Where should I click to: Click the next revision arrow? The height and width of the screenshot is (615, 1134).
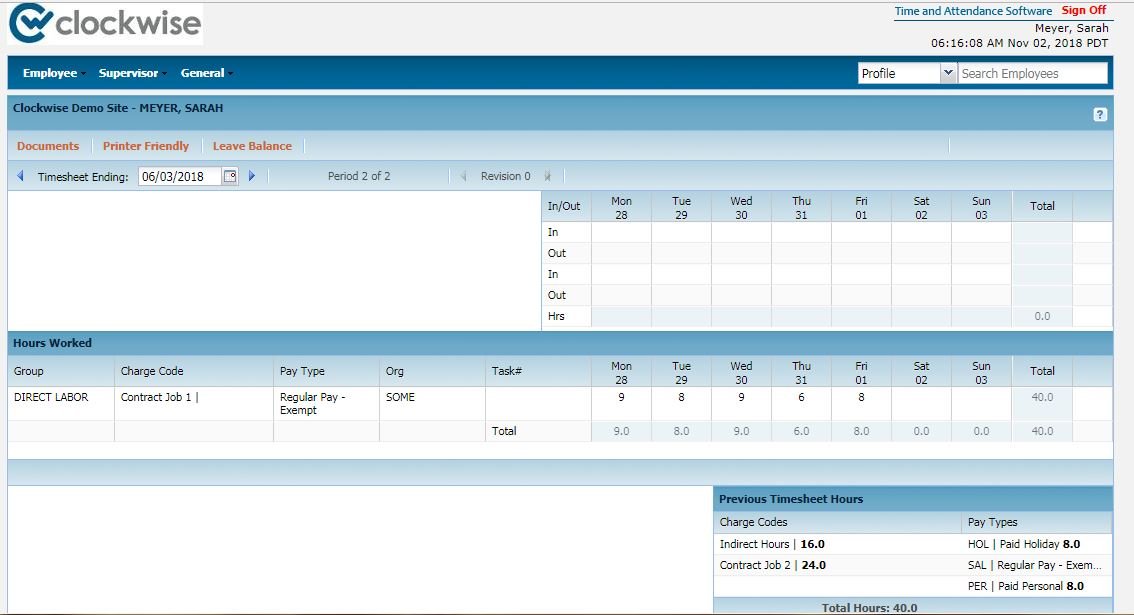(547, 176)
